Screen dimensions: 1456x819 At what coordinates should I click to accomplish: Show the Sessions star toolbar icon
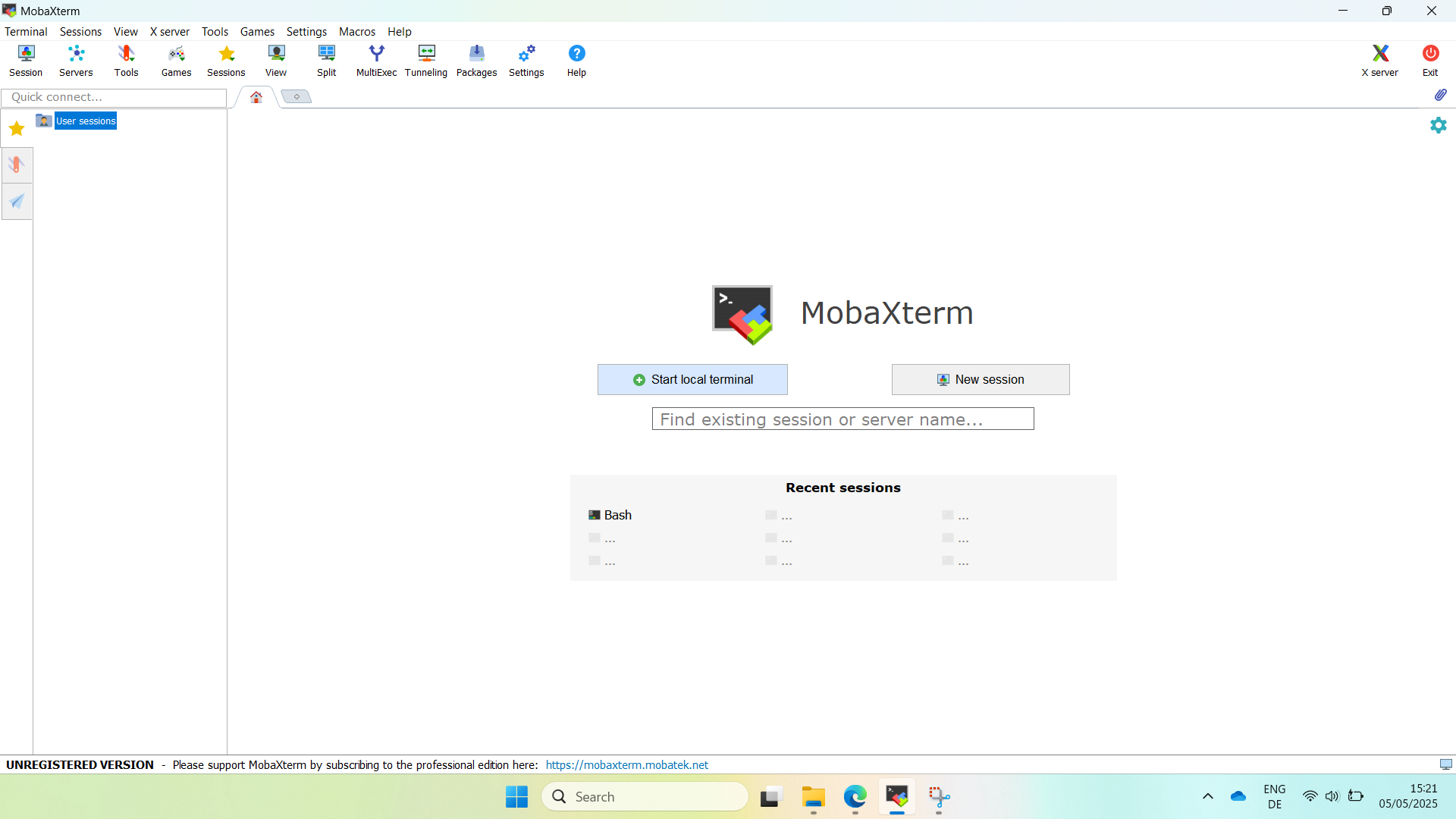coord(226,61)
